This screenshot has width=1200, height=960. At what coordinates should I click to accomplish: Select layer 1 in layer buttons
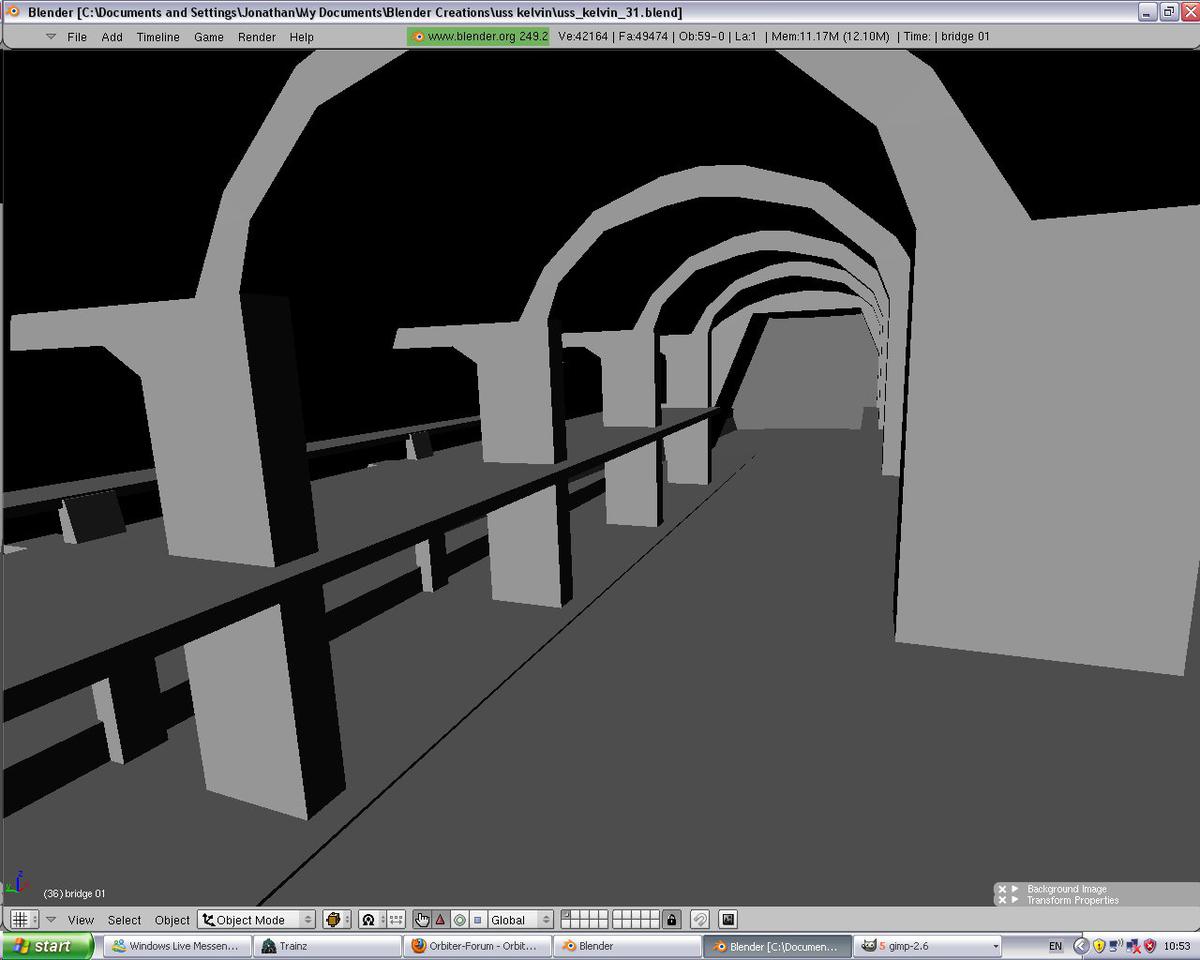click(566, 915)
